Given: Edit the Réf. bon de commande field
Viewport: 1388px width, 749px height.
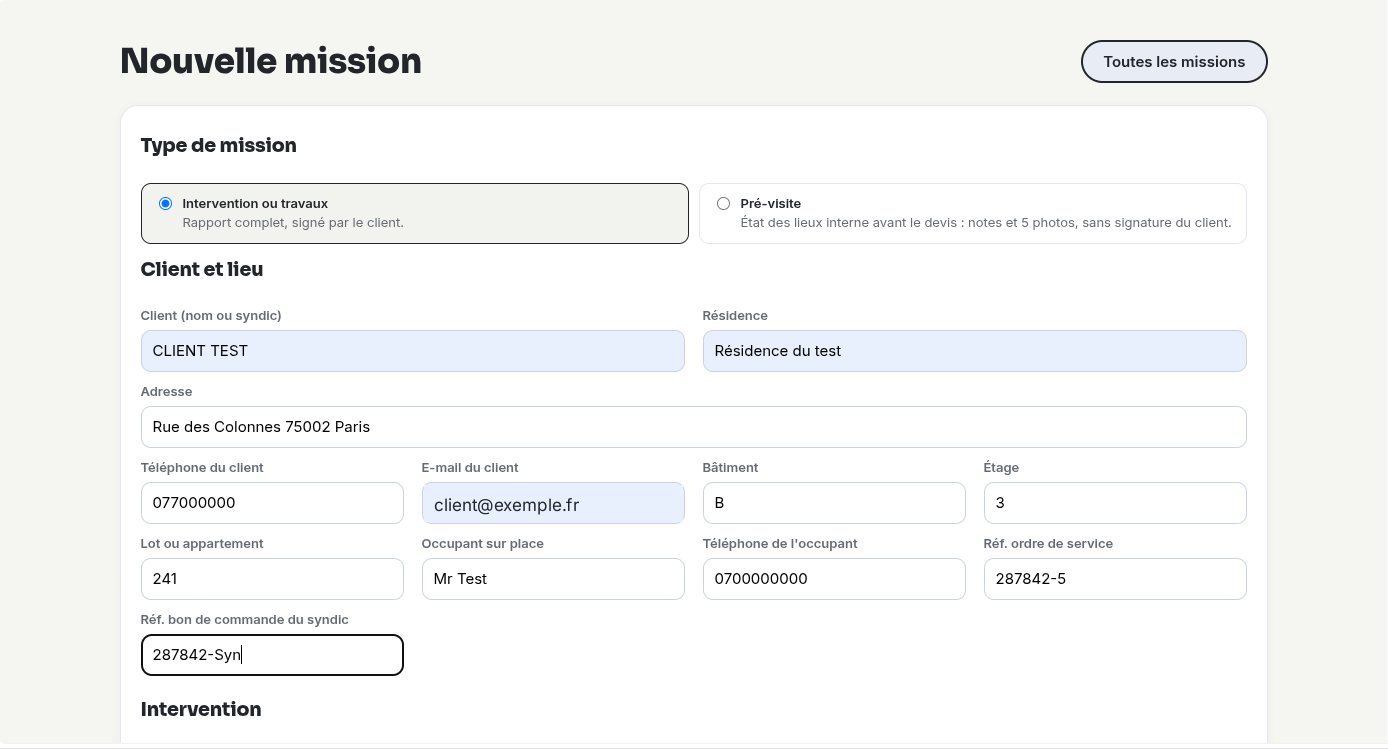Looking at the screenshot, I should tap(272, 655).
